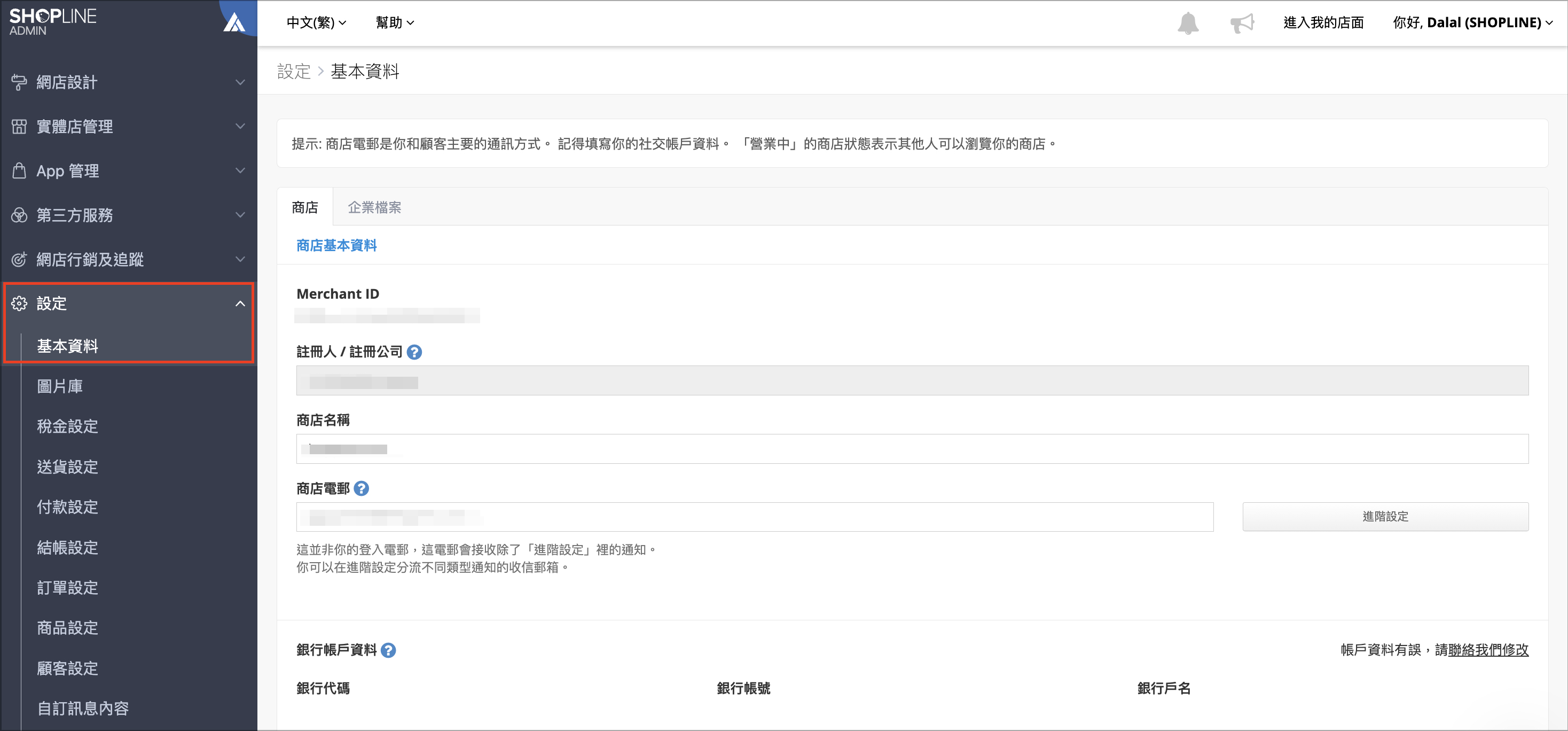This screenshot has height=731, width=1568.
Task: Open the notifications bell icon
Action: (1188, 23)
